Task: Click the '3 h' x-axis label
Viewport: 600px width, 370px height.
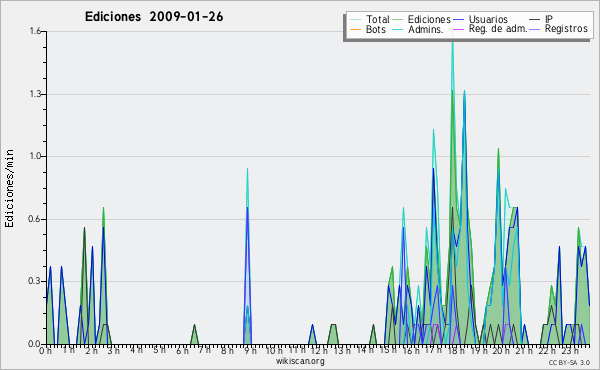Action: tap(113, 351)
